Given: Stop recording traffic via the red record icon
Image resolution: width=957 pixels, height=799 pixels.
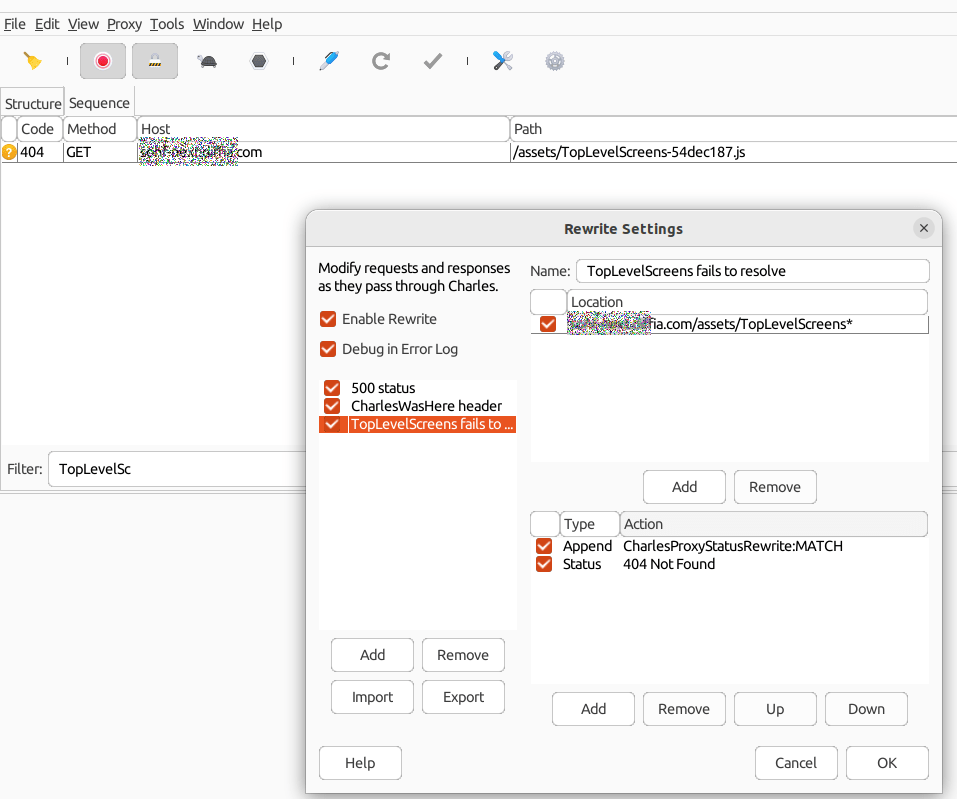Looking at the screenshot, I should 102,60.
